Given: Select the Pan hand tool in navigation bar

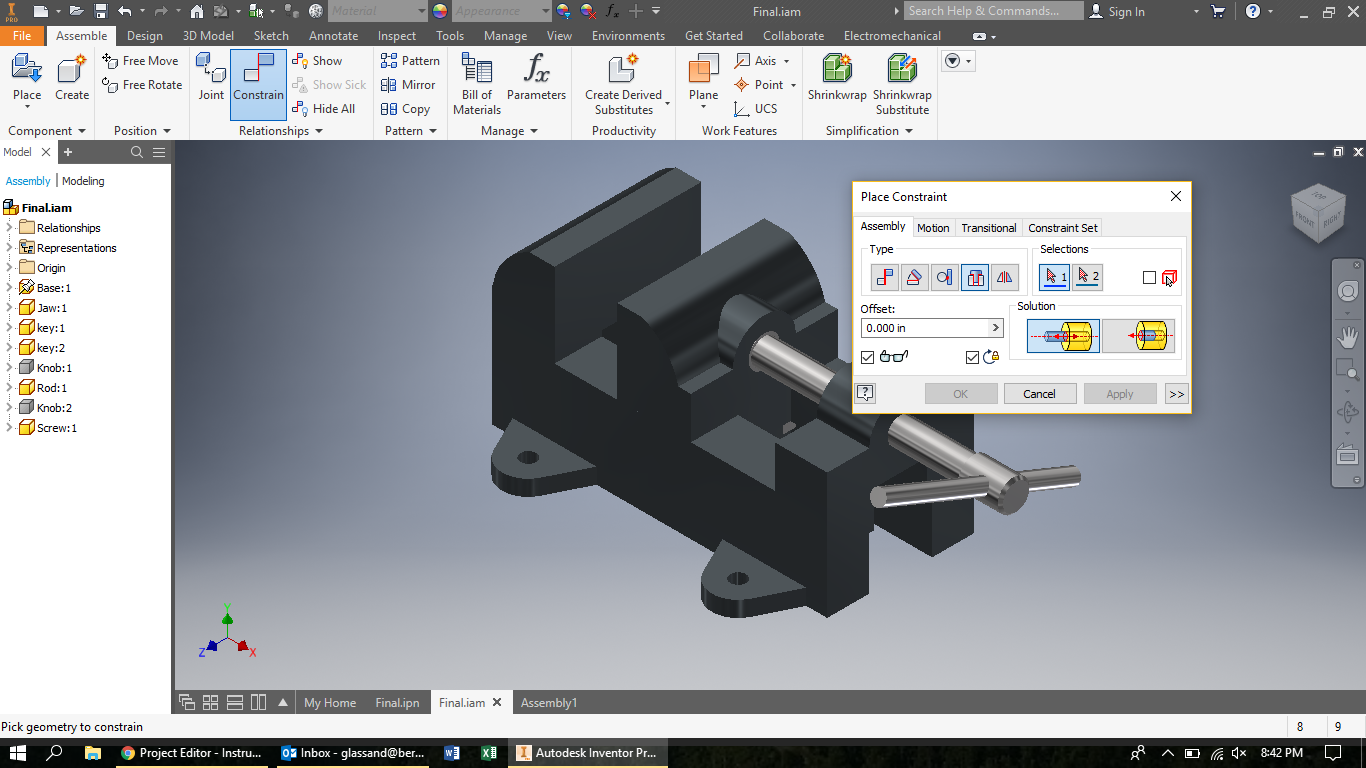Looking at the screenshot, I should pos(1347,337).
